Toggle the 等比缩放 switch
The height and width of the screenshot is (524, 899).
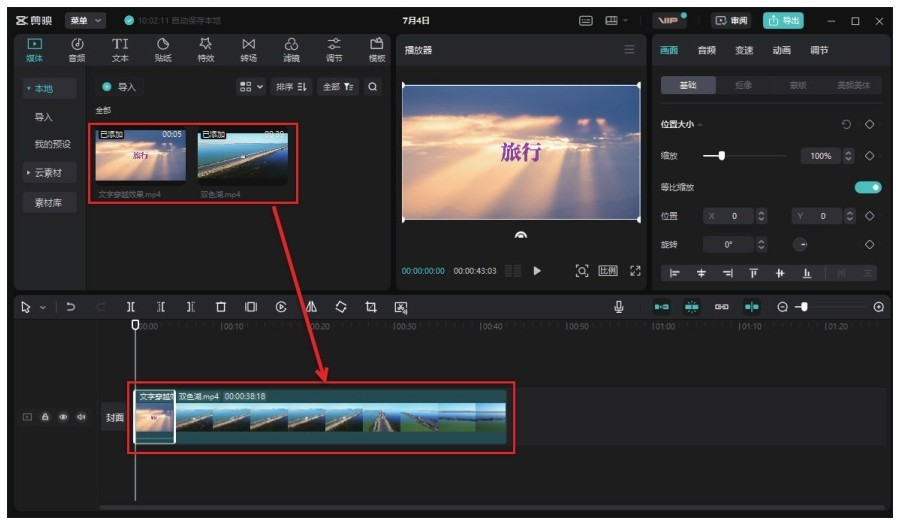pos(868,187)
